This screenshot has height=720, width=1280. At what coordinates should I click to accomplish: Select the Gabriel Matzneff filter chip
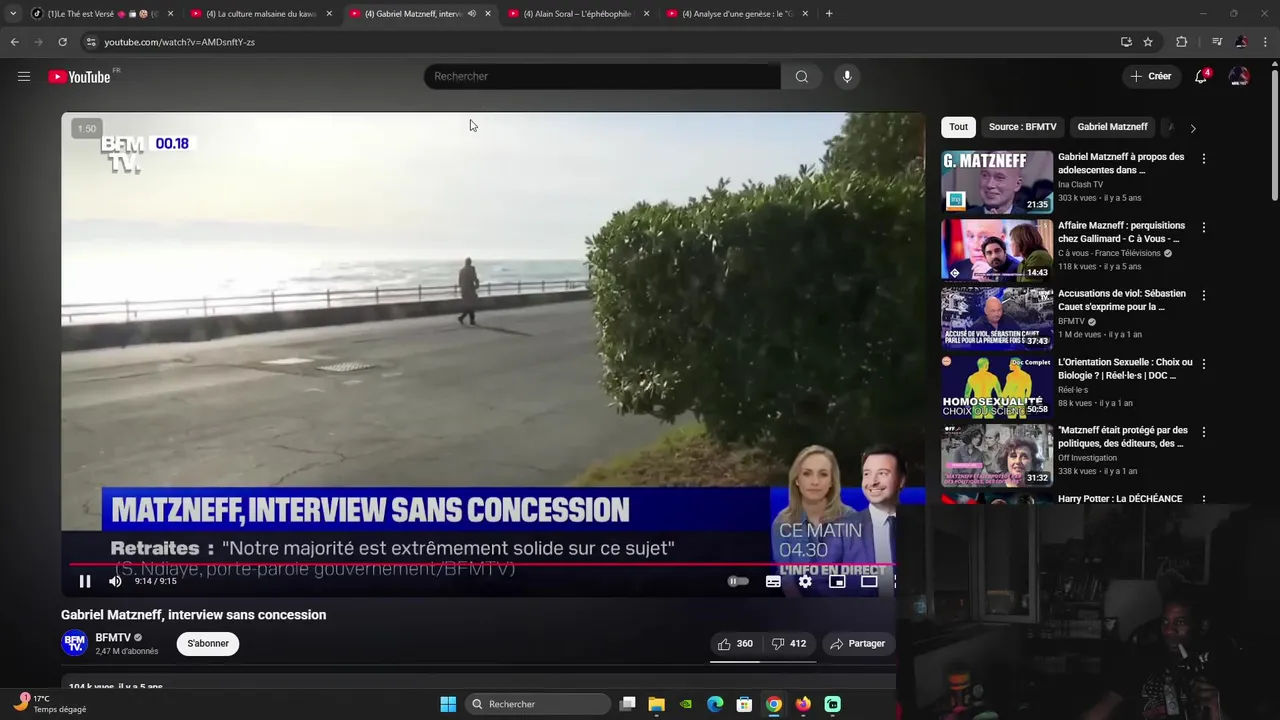point(1112,127)
